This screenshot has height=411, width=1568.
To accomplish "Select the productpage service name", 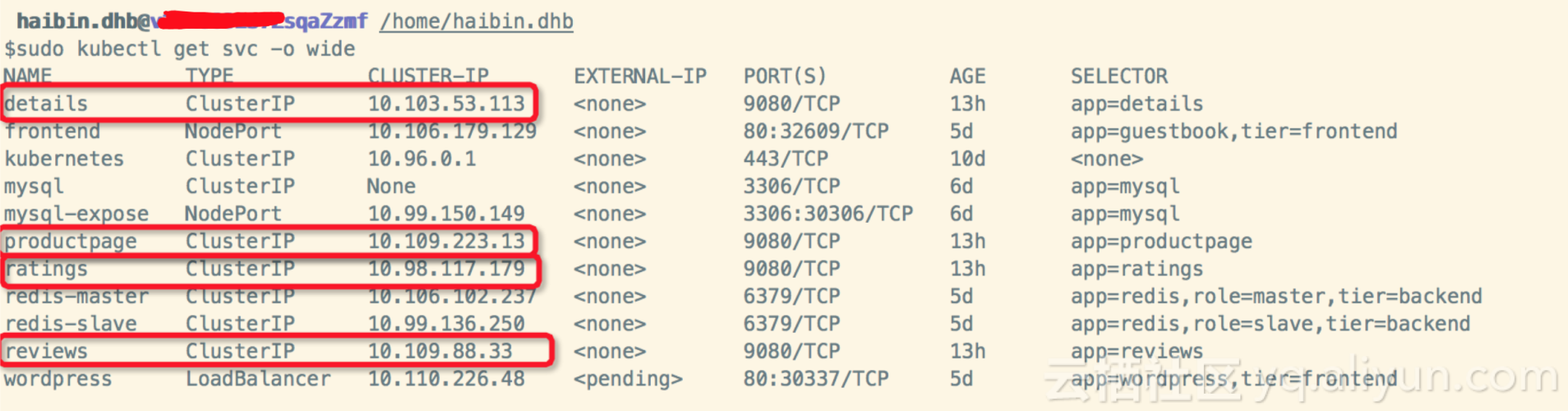I will coord(71,242).
